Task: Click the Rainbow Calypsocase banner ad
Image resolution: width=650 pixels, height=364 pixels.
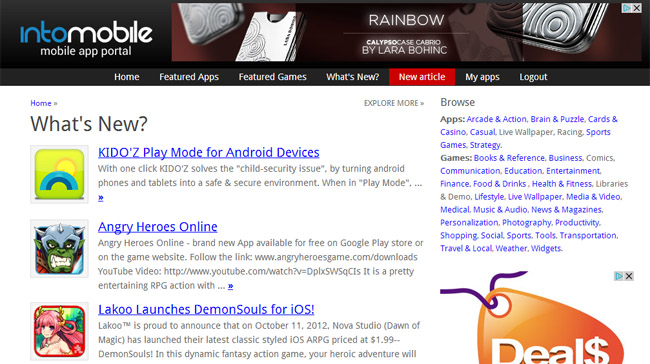Action: (407, 32)
